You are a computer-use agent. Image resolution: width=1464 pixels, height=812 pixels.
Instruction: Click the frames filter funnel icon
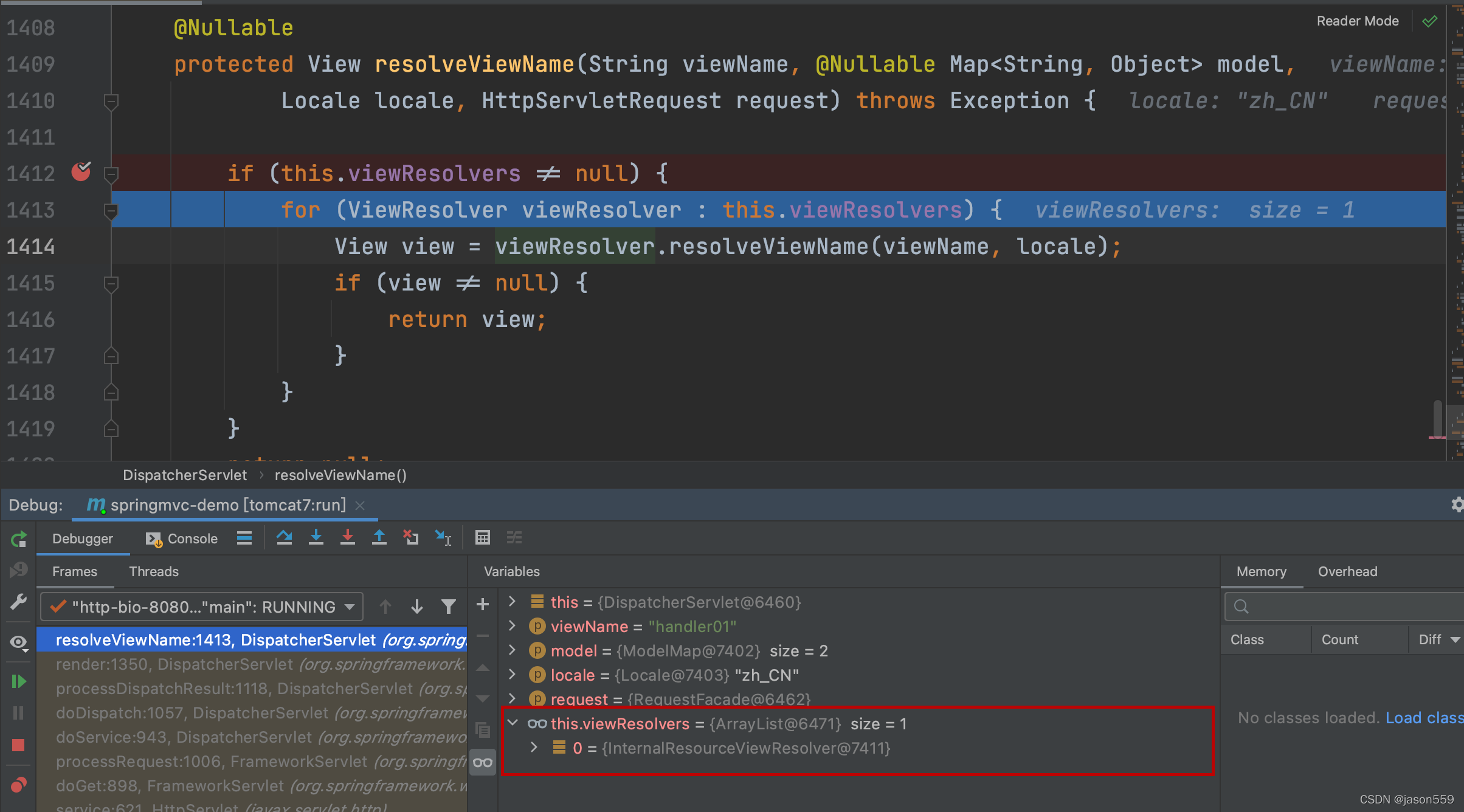coord(449,607)
